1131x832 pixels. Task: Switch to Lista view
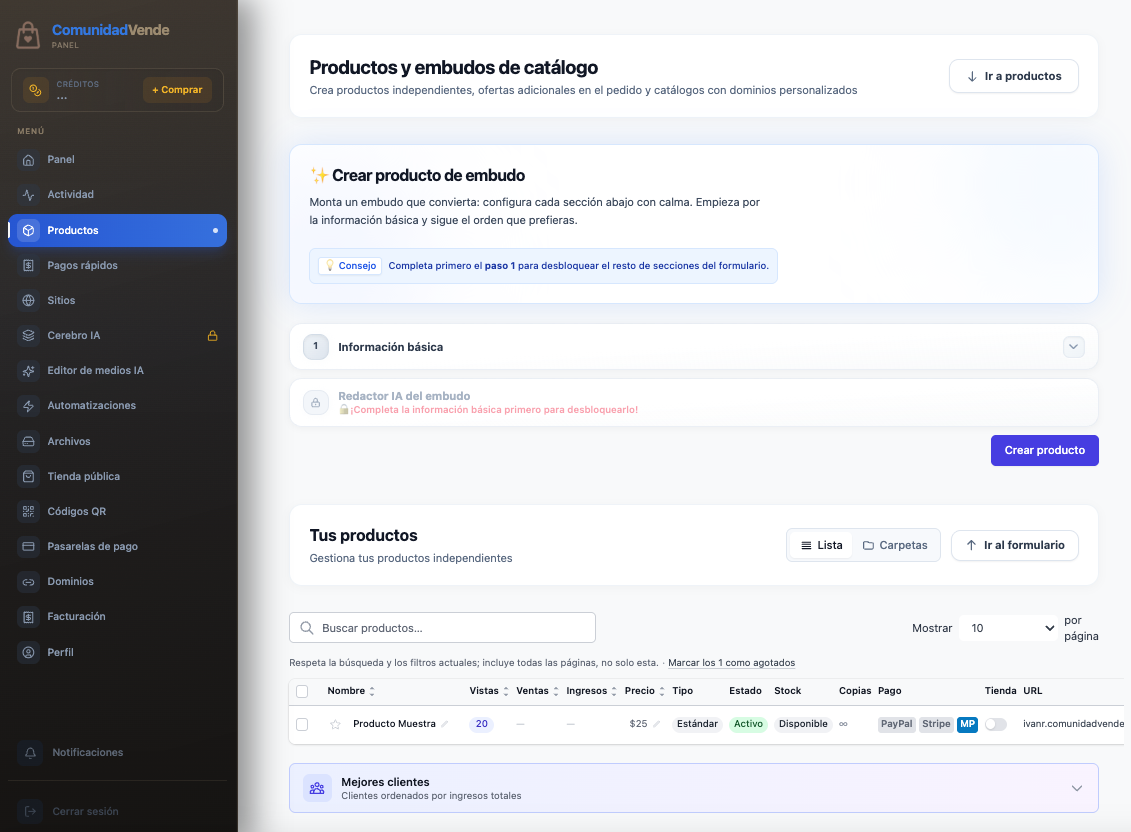click(822, 546)
